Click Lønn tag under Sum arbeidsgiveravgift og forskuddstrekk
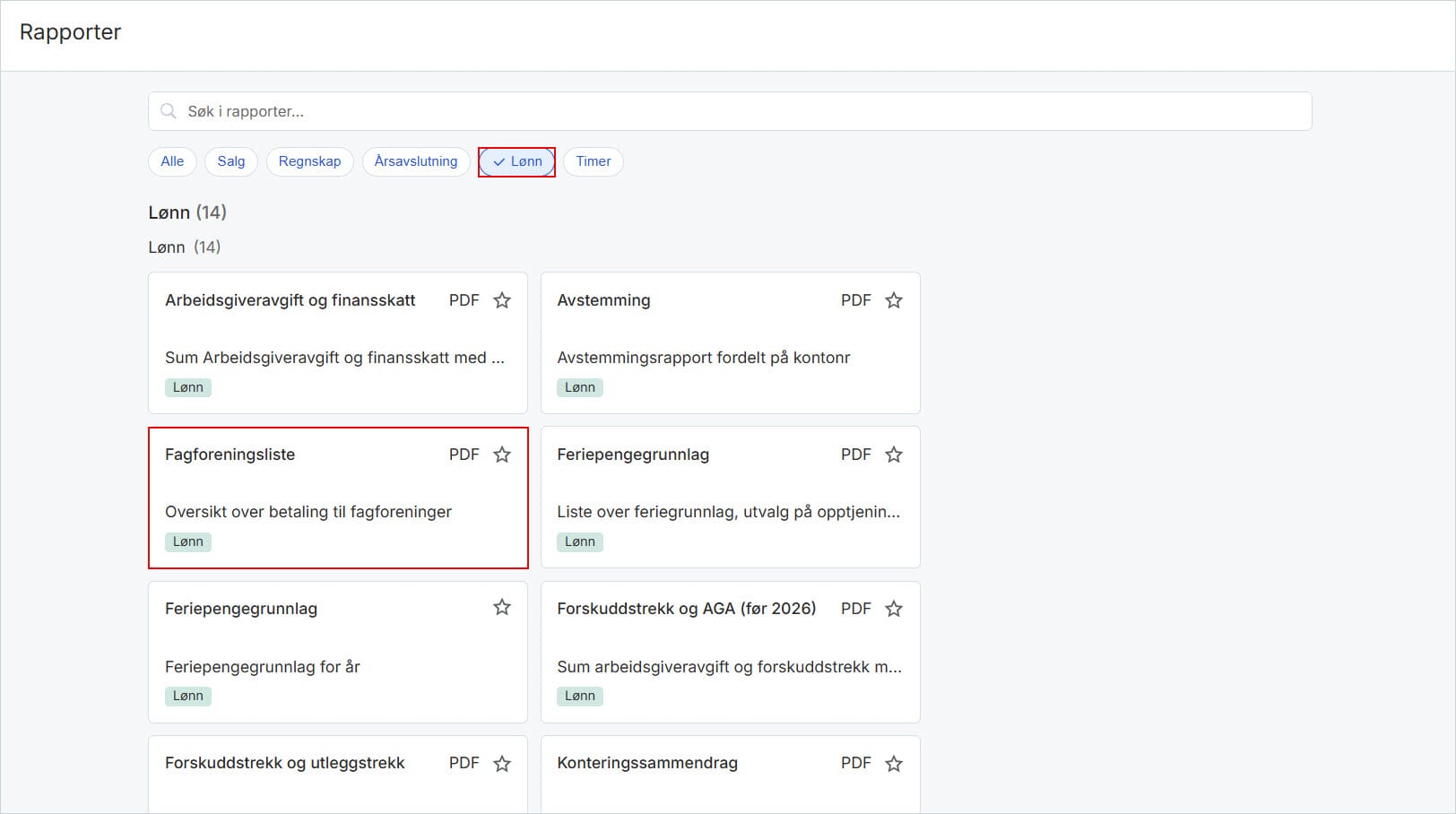The height and width of the screenshot is (814, 1456). [x=580, y=696]
